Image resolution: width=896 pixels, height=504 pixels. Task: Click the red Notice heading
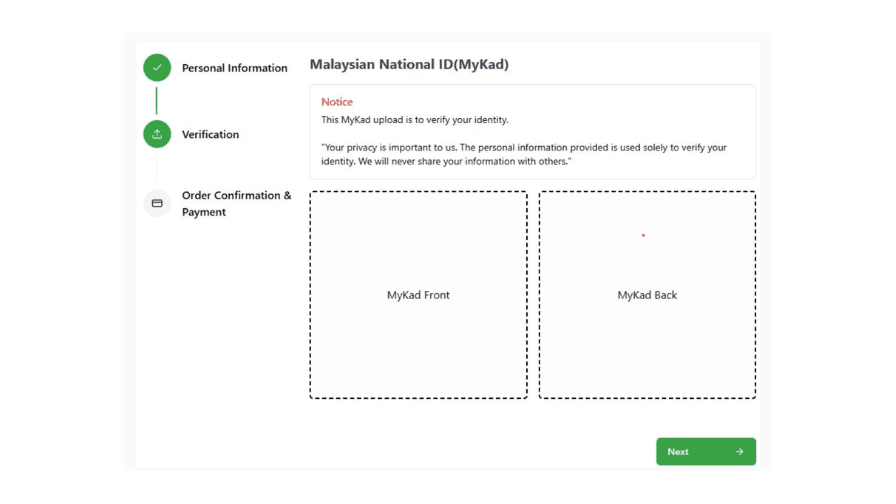click(x=337, y=102)
